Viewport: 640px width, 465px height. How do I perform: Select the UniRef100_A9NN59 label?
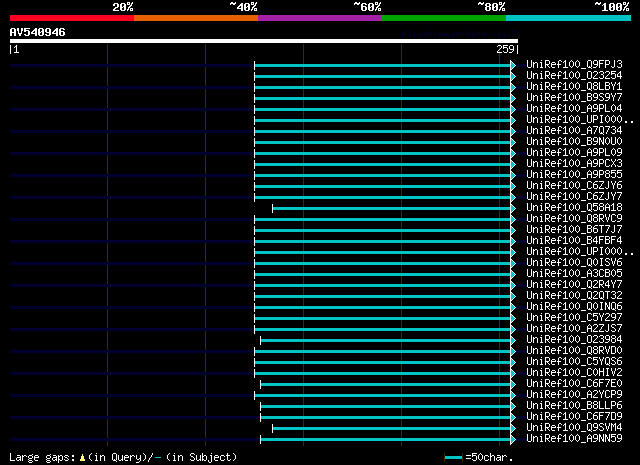(574, 439)
